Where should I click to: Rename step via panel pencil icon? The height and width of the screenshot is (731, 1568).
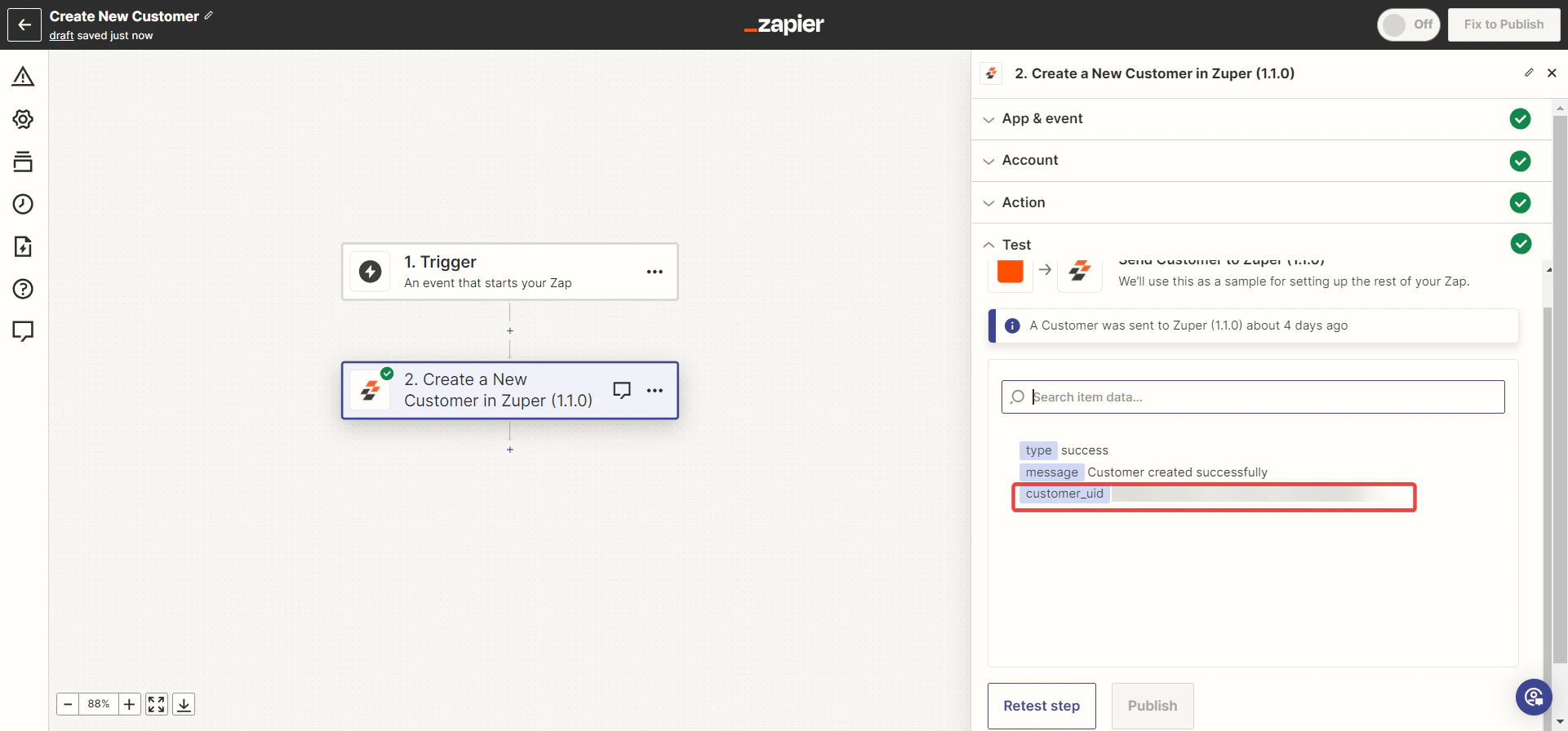(1529, 73)
